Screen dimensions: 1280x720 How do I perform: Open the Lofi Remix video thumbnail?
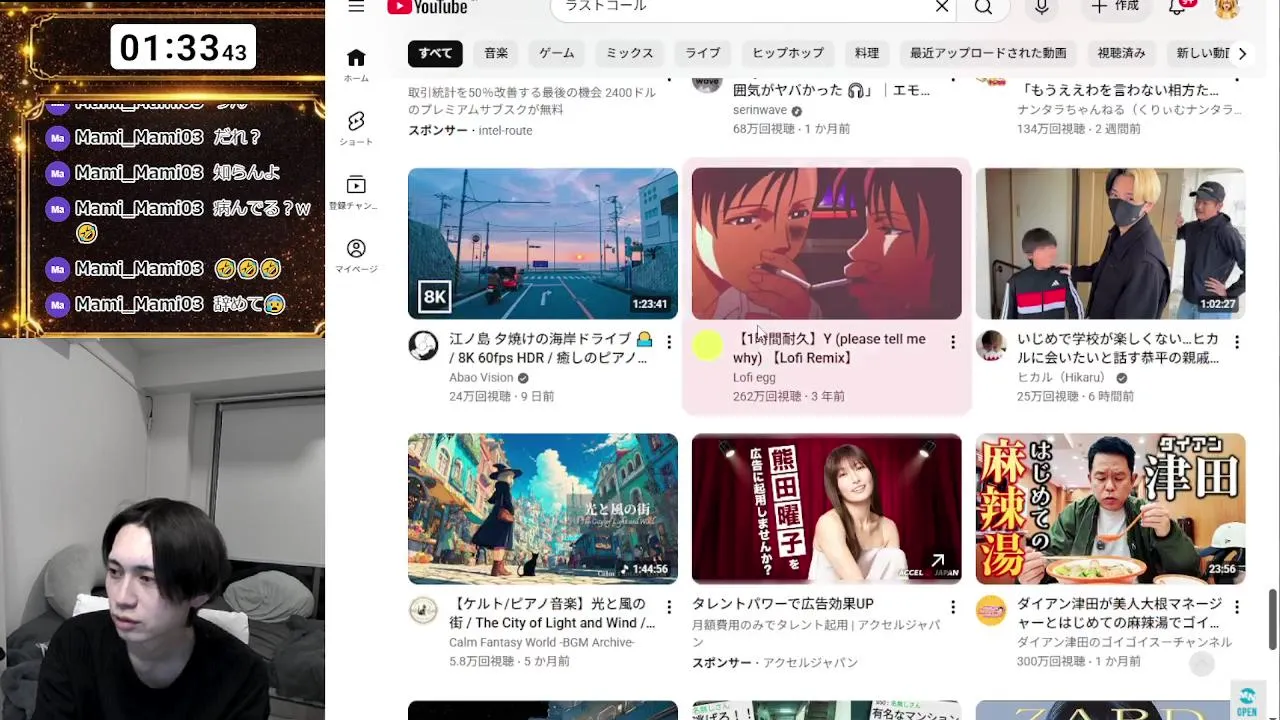click(827, 243)
